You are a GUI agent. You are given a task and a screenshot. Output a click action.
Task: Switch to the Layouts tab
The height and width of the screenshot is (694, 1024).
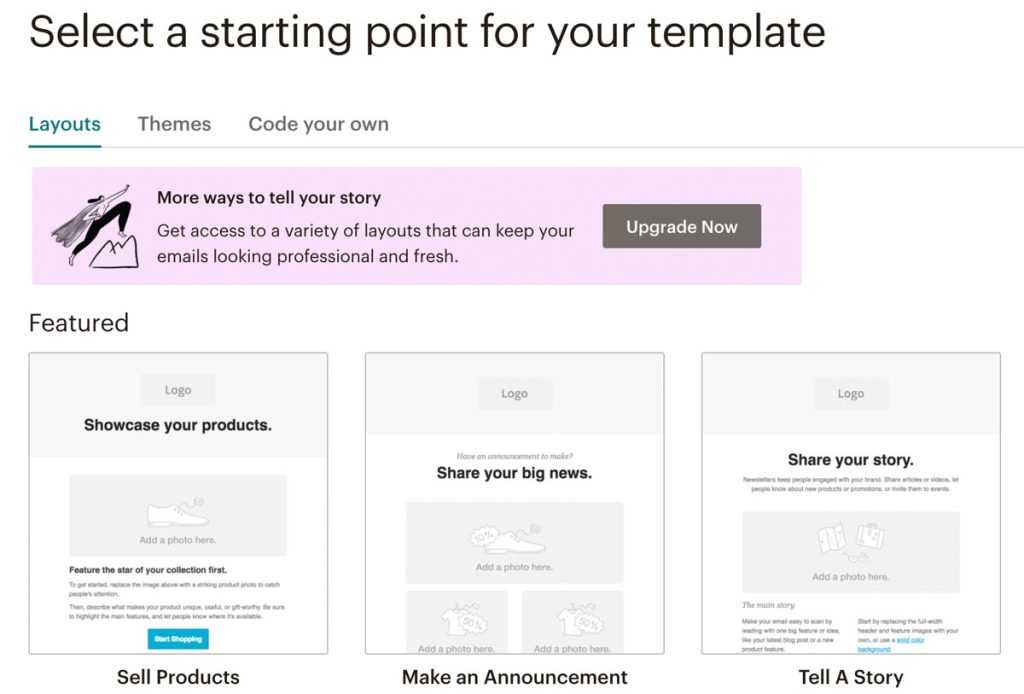[x=65, y=124]
